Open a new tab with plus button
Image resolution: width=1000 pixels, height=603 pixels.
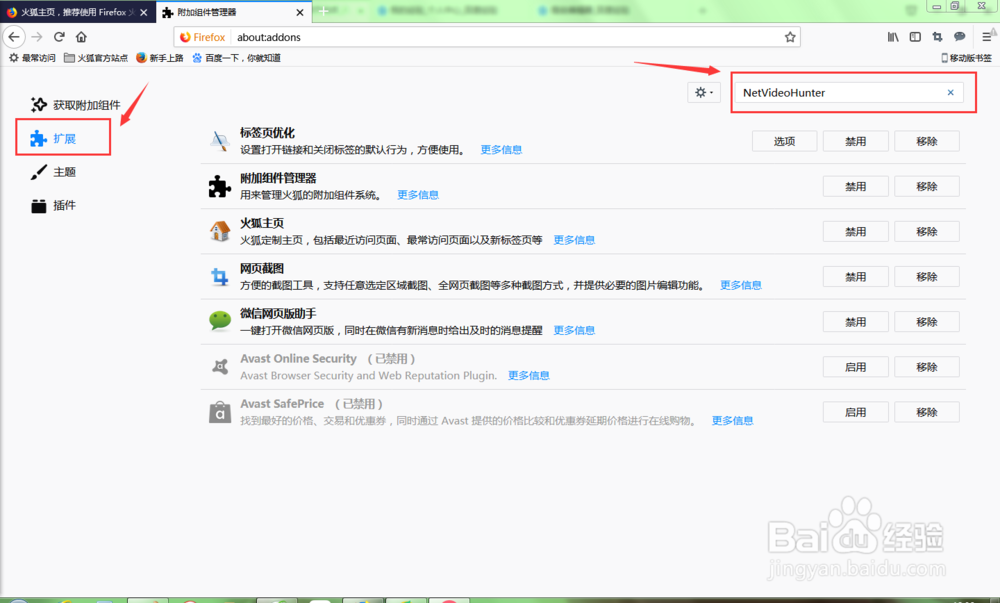click(x=324, y=11)
